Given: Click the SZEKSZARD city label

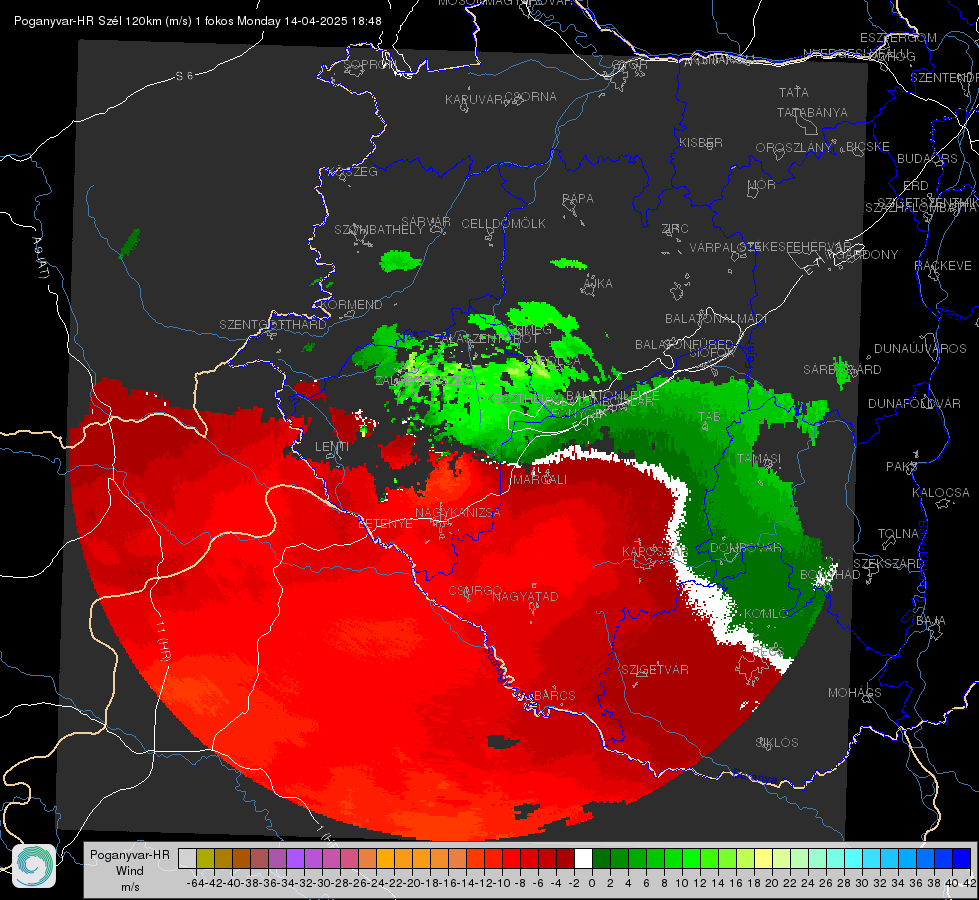Looking at the screenshot, I should tap(888, 564).
